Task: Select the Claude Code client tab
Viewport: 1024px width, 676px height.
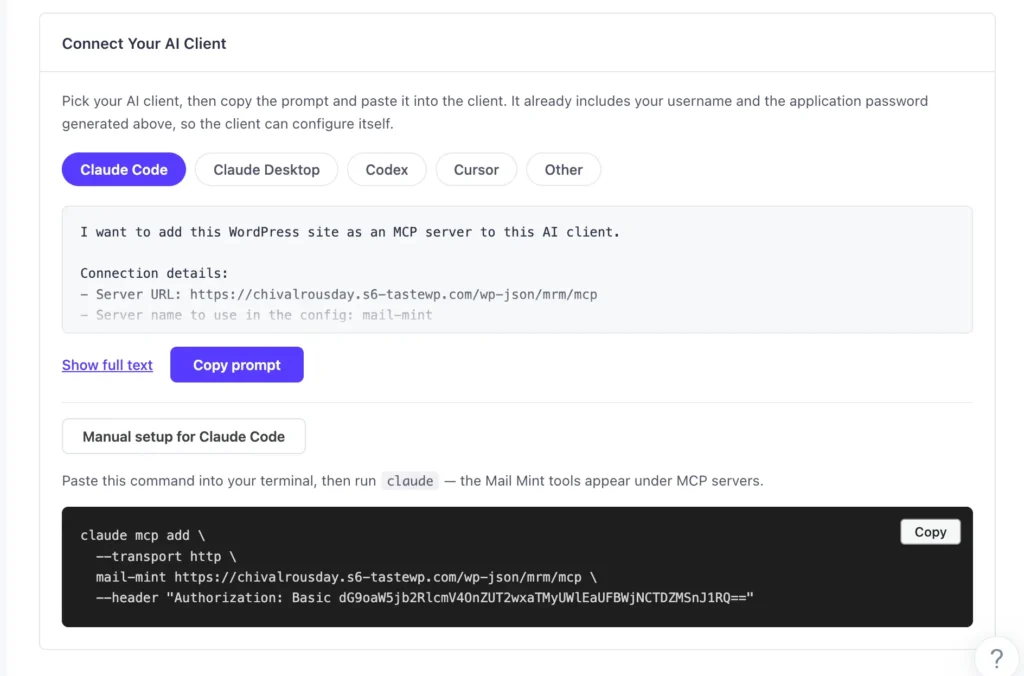Action: pos(123,169)
